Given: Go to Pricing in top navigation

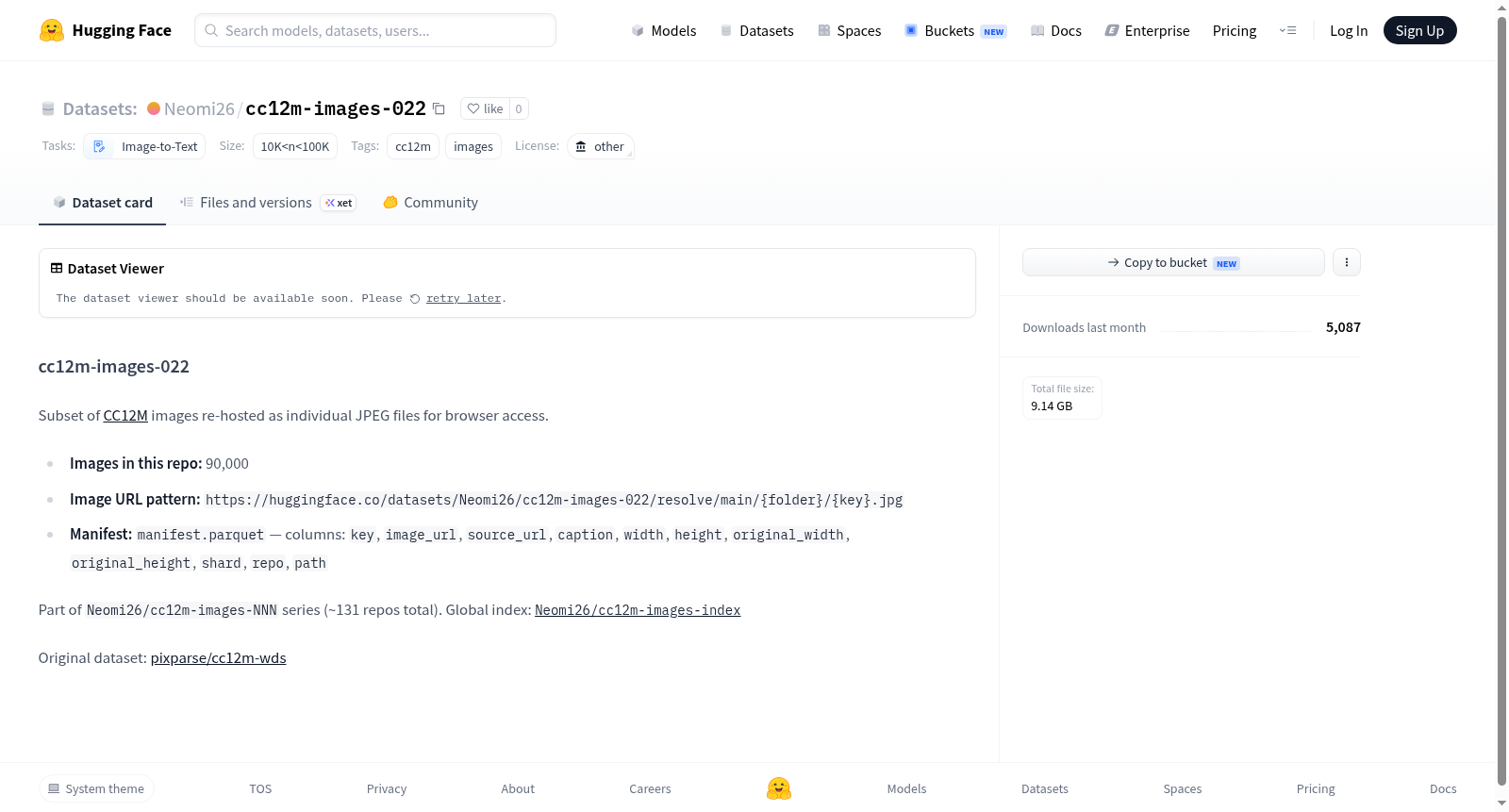Looking at the screenshot, I should tap(1235, 30).
